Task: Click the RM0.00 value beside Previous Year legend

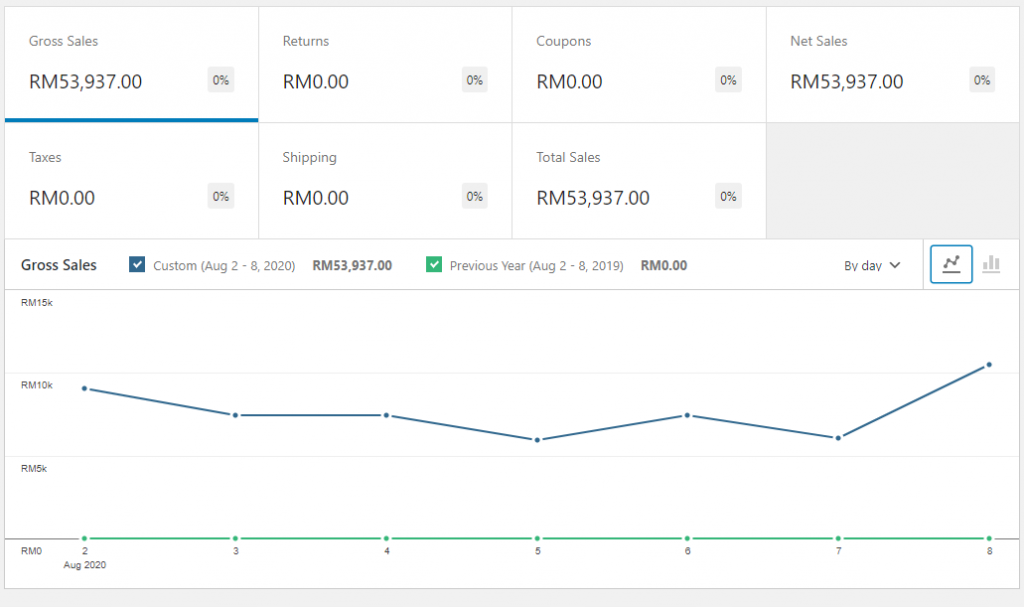Action: click(x=664, y=265)
